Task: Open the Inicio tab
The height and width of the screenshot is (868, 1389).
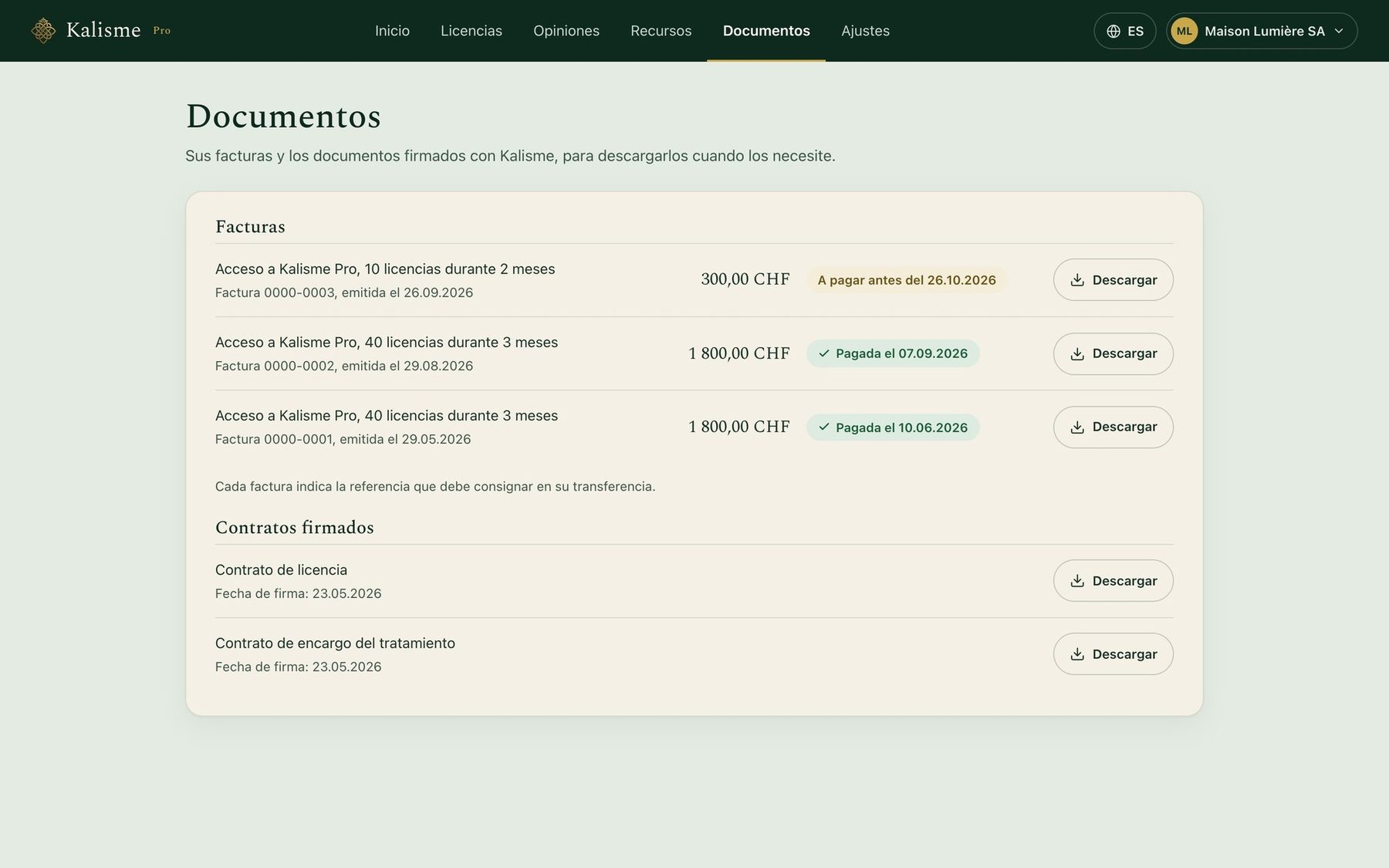Action: point(392,31)
